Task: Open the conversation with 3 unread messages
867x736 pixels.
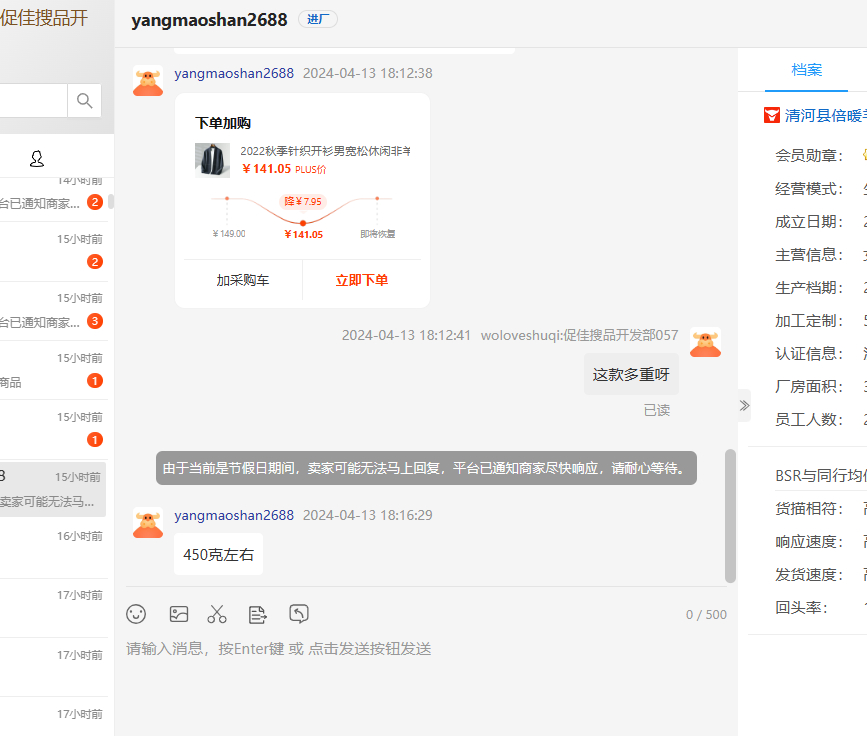Action: pos(55,311)
